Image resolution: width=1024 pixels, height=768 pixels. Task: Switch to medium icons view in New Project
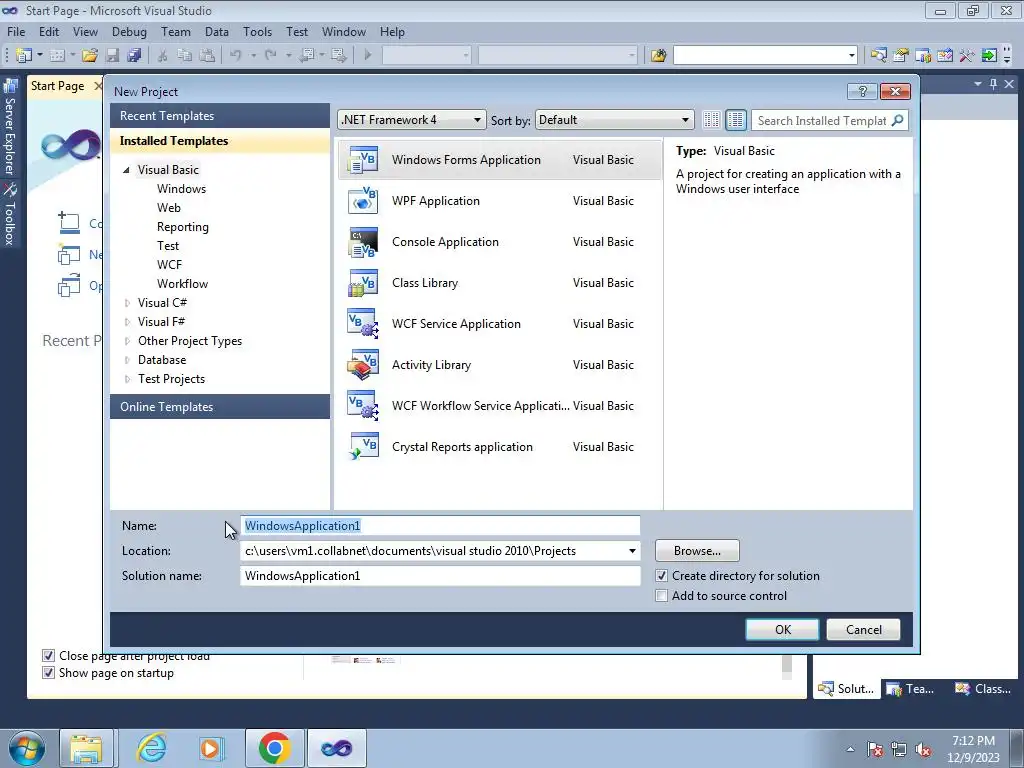(735, 120)
